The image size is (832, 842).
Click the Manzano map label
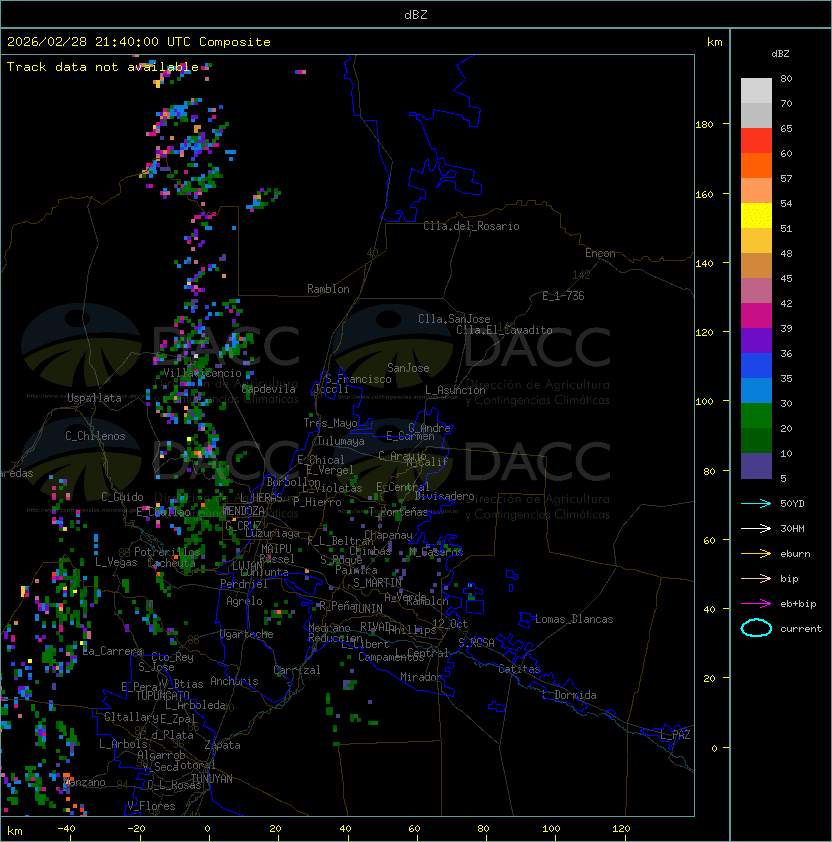(84, 782)
